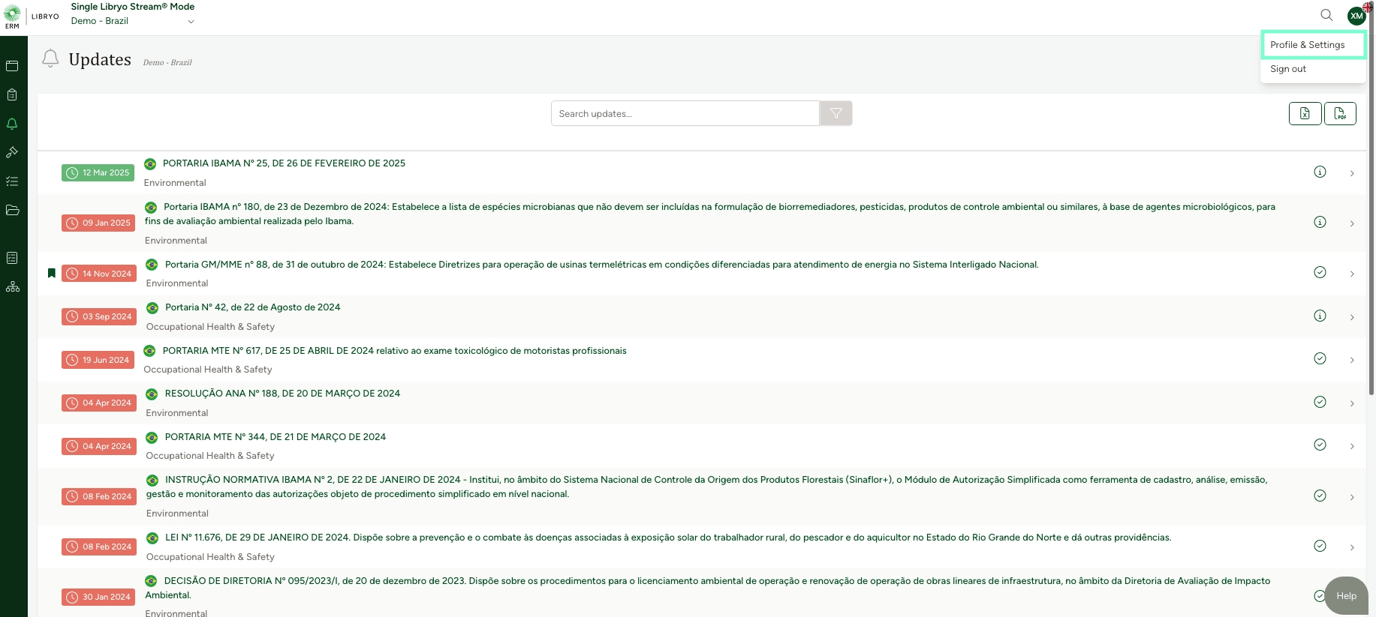Export updates to Excel
Viewport: 1376px width, 617px height.
1305,113
